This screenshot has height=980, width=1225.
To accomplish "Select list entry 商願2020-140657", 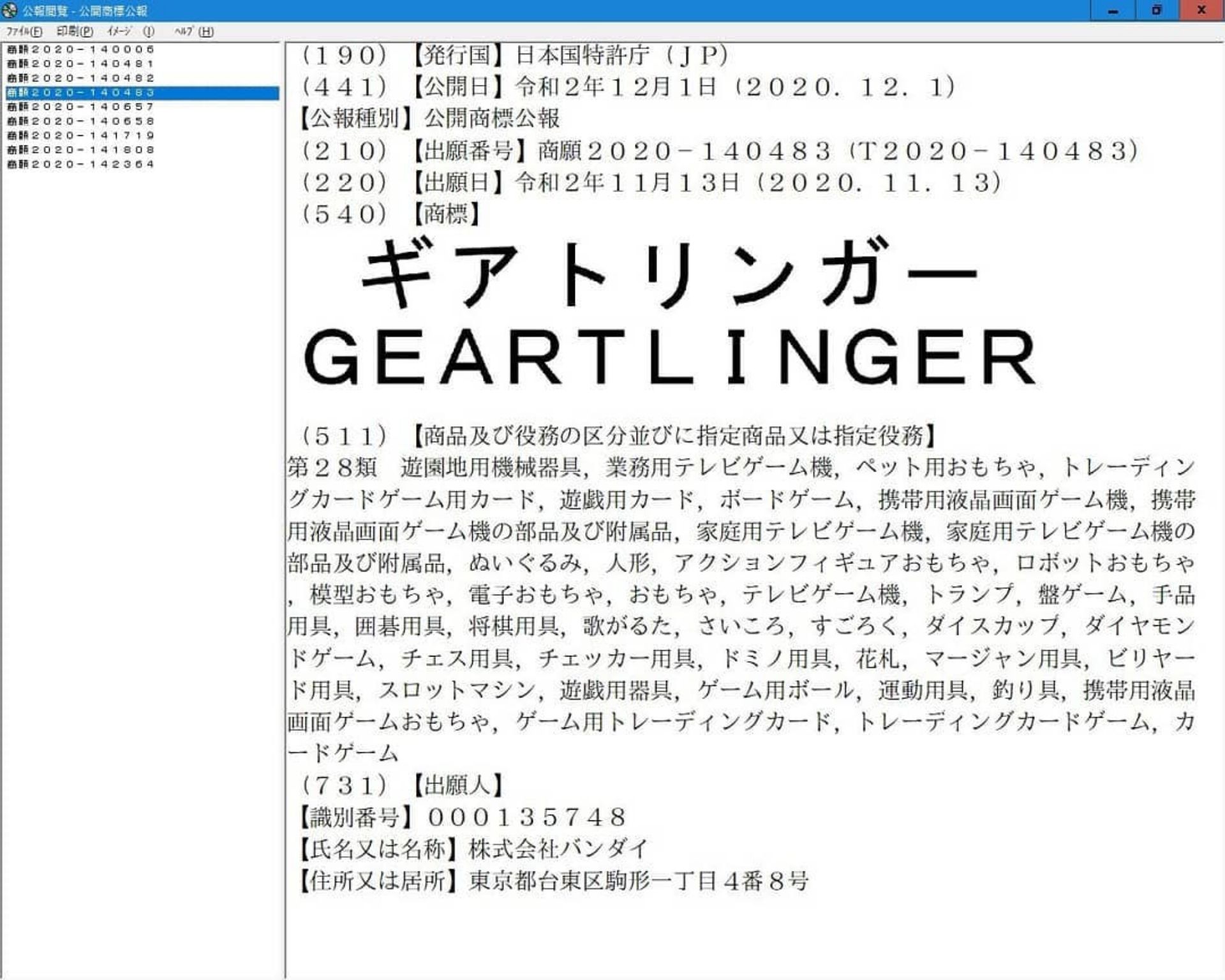I will (x=80, y=107).
